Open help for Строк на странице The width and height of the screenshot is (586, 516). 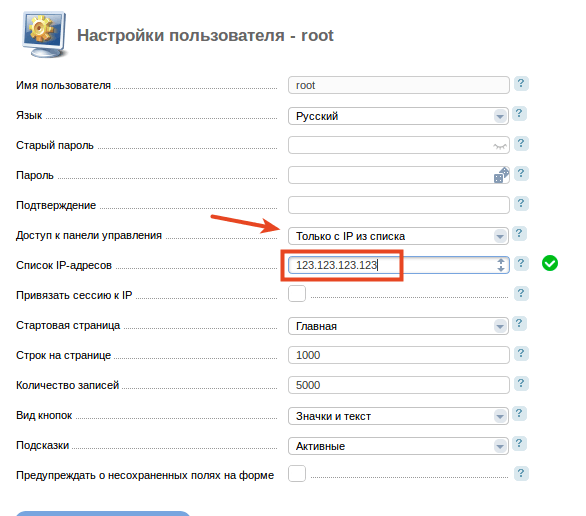(521, 353)
